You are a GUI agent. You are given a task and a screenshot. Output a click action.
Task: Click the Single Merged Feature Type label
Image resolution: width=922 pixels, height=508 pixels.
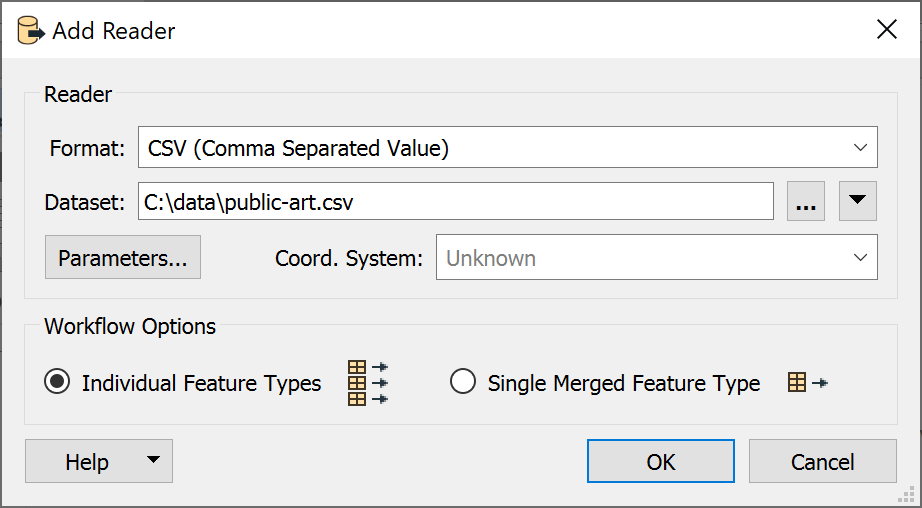(x=624, y=384)
